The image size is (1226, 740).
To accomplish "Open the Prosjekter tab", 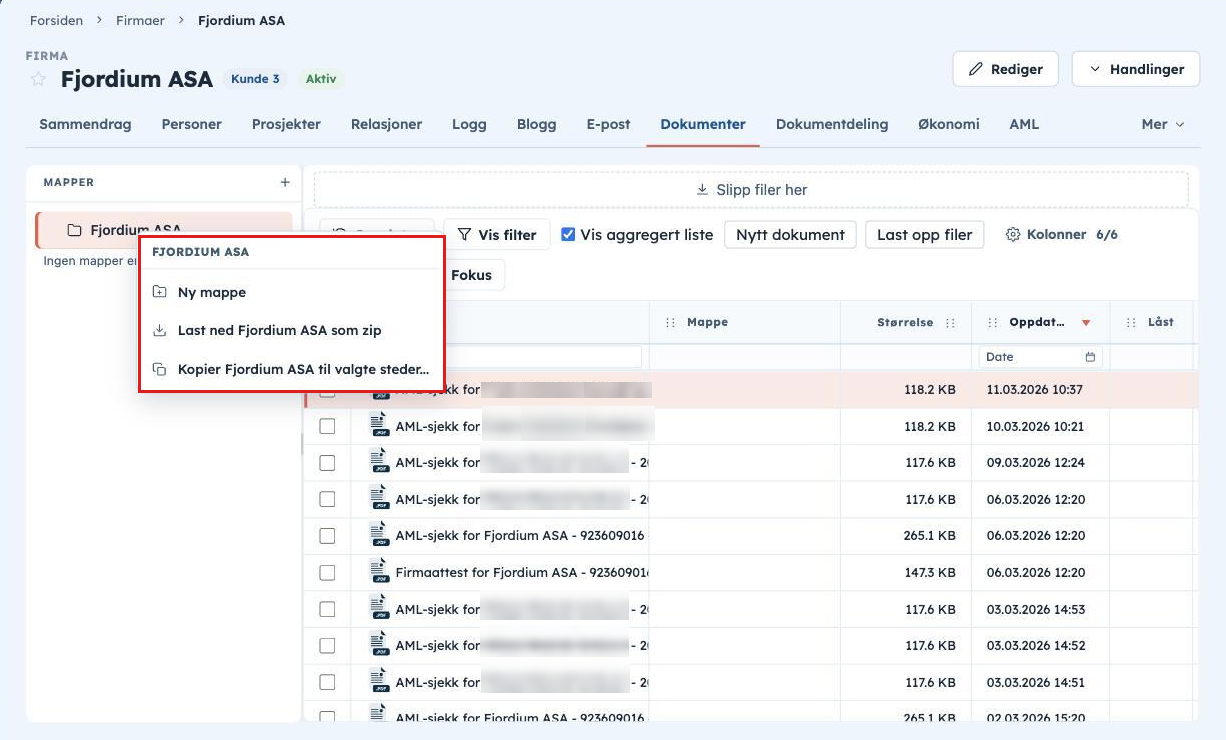I will point(286,124).
